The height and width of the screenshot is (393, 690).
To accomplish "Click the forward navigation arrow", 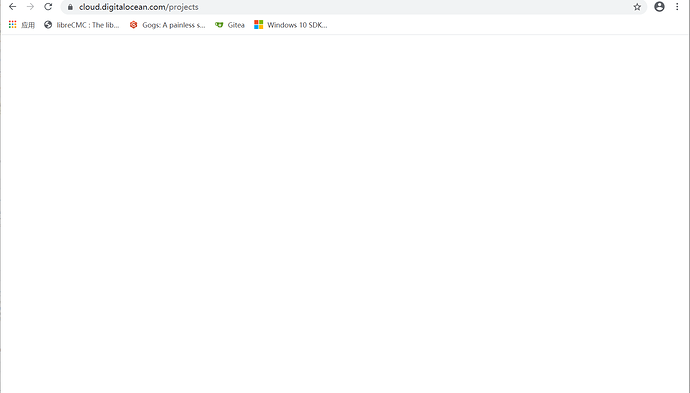I will (30, 7).
